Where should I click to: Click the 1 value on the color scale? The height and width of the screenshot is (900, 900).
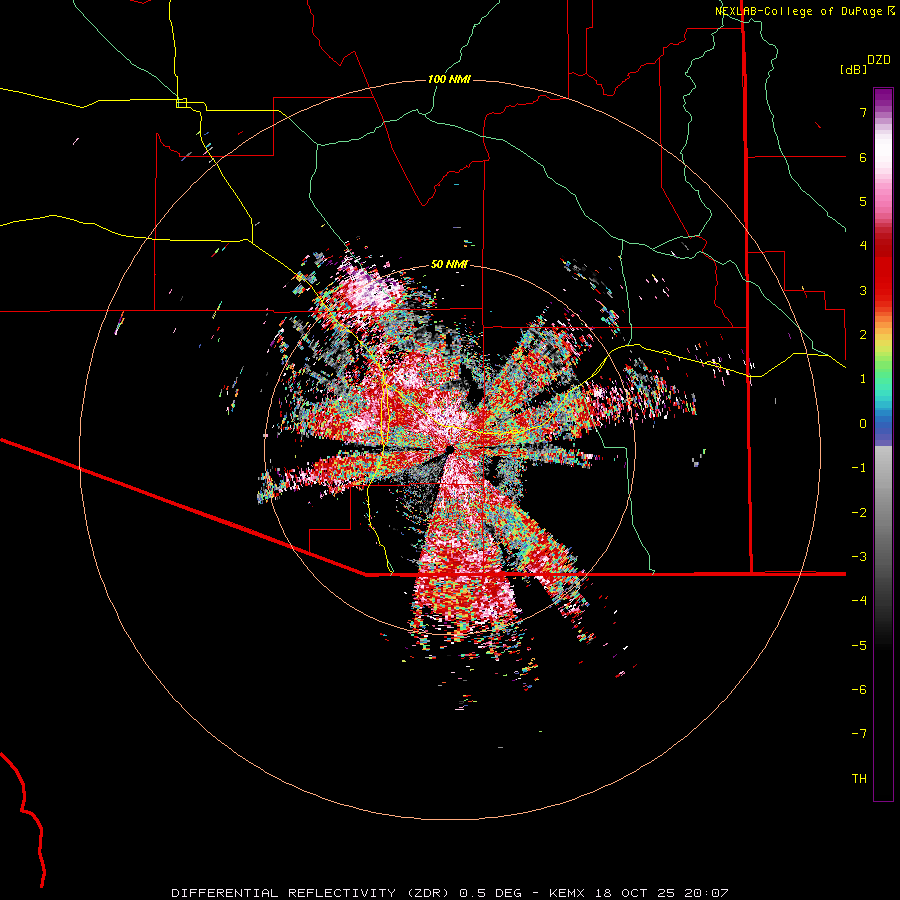coord(863,379)
